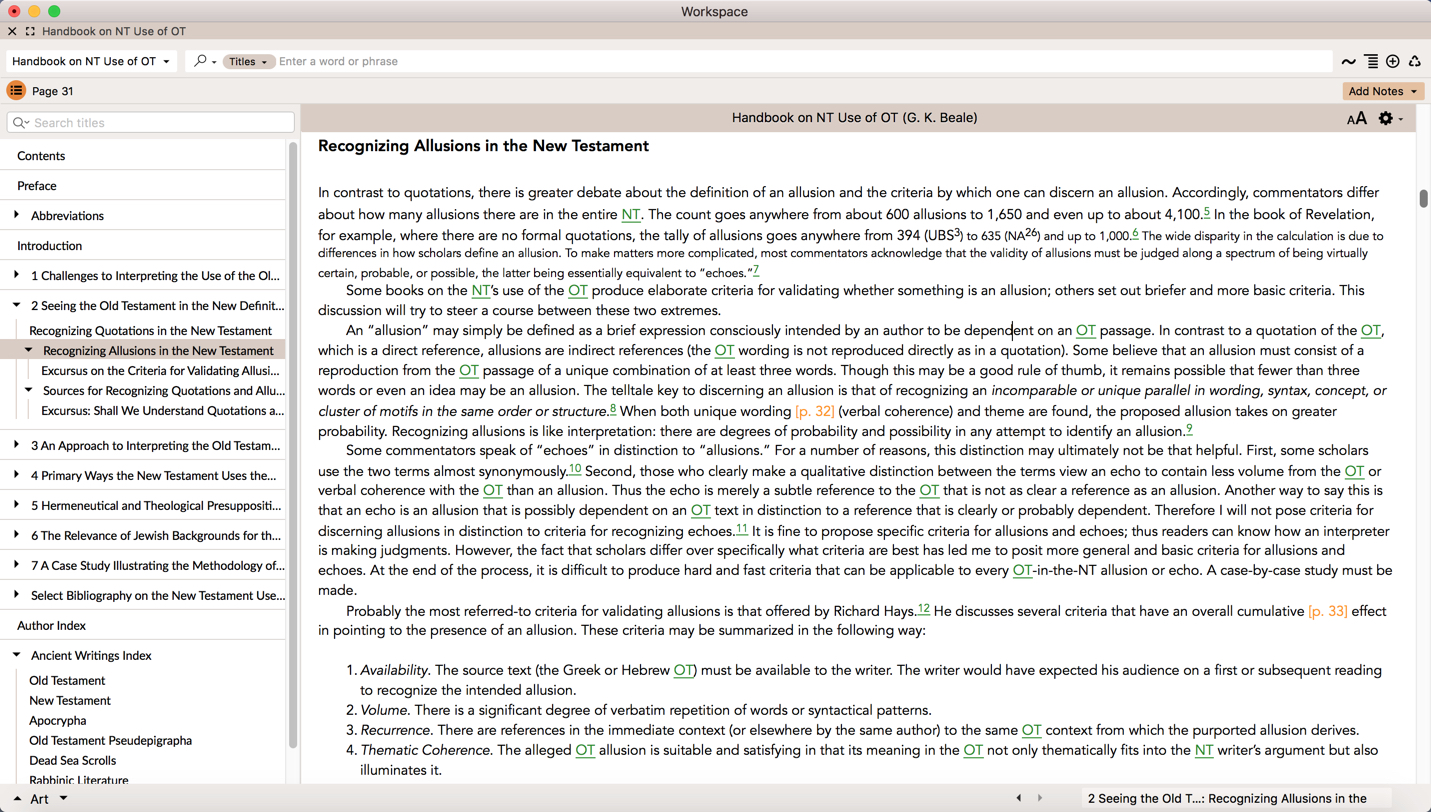The width and height of the screenshot is (1431, 812).
Task: Click the recycle triangle icon
Action: pos(1414,62)
